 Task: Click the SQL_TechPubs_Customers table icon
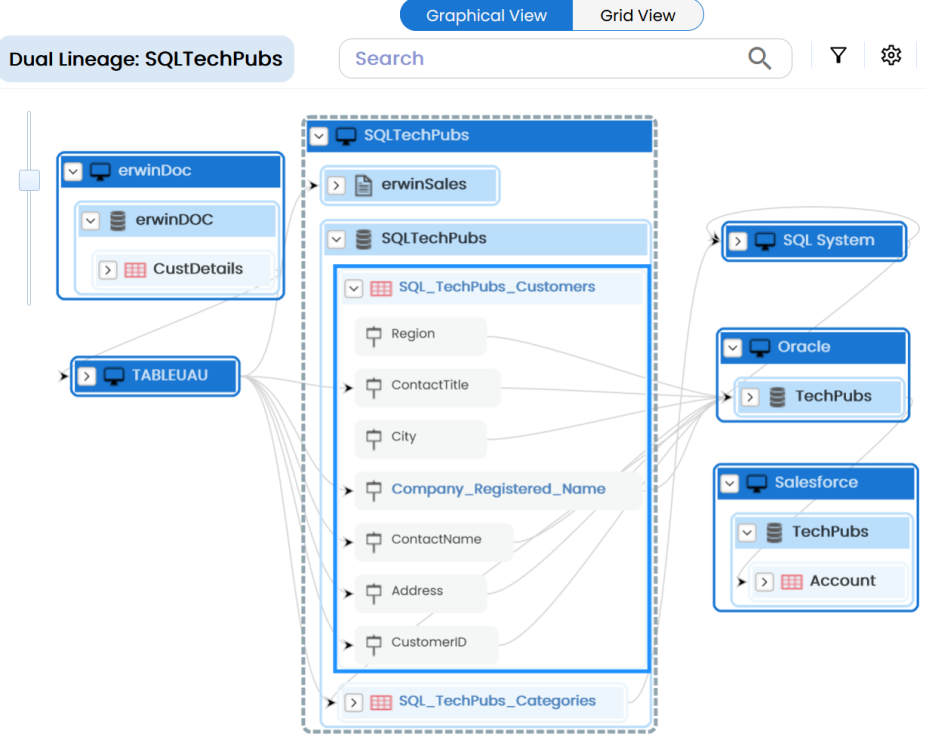[x=381, y=289]
